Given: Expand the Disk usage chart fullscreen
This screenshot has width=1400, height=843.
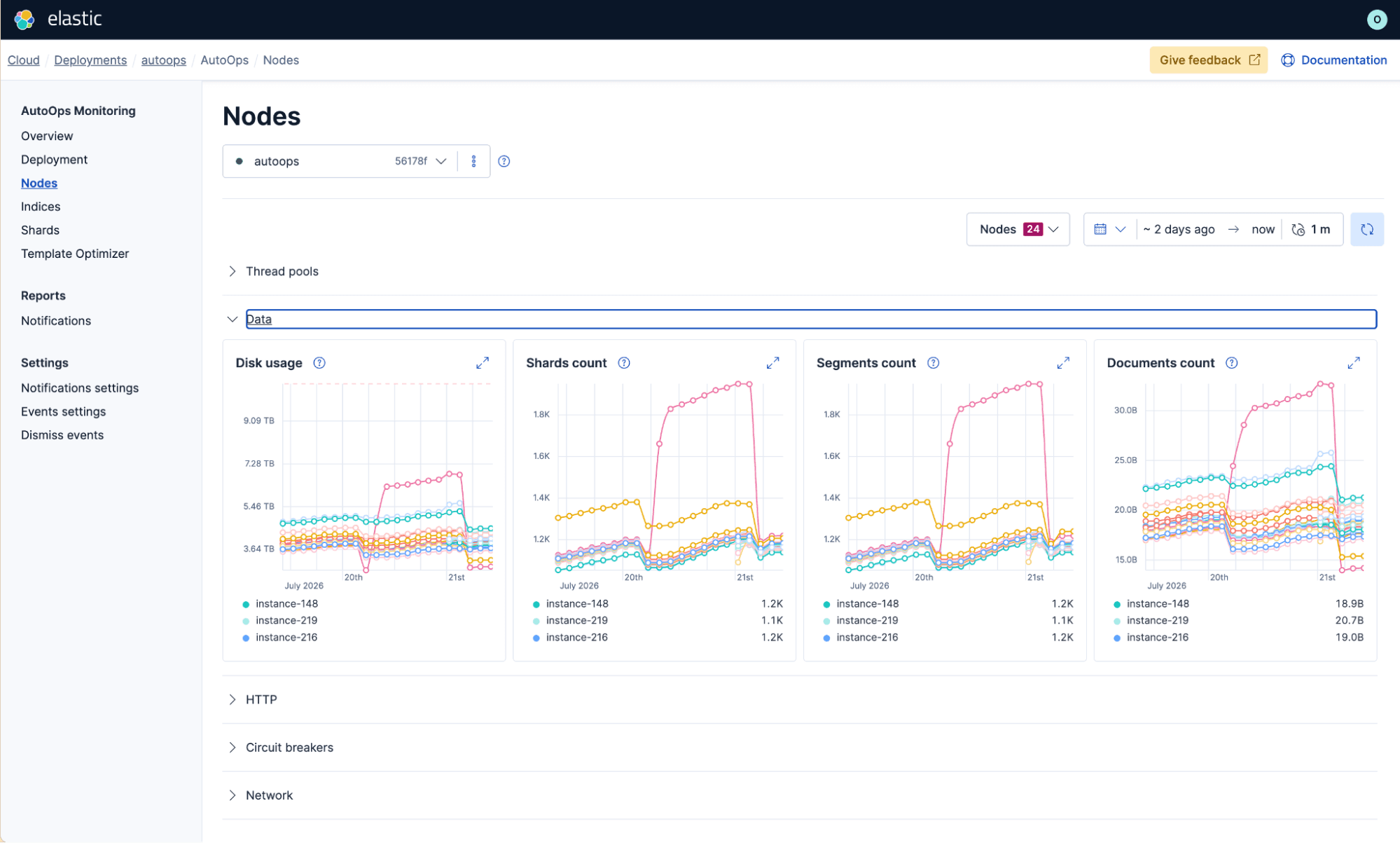Looking at the screenshot, I should coord(483,363).
